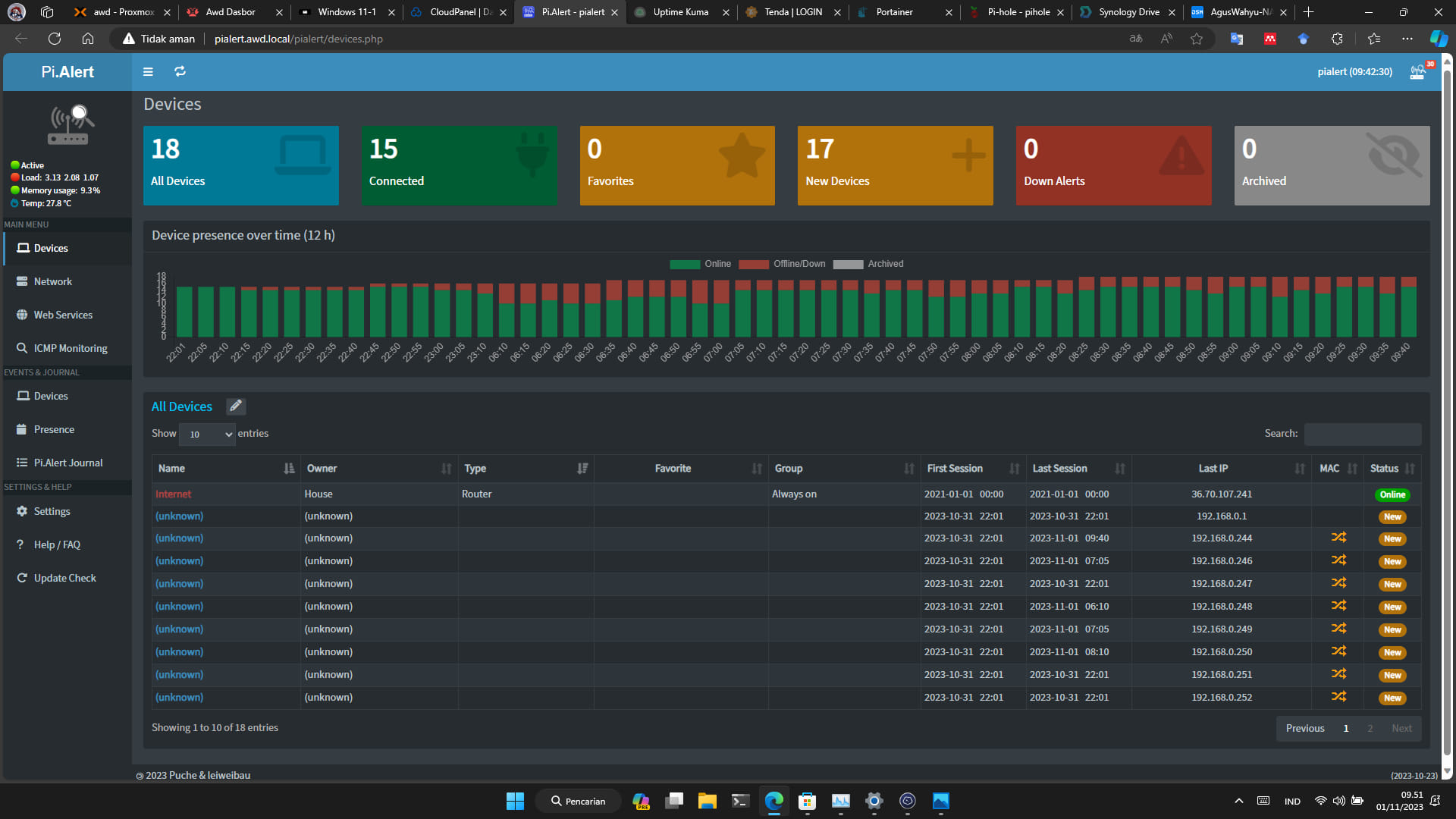Open the Show entries dropdown

tap(207, 434)
